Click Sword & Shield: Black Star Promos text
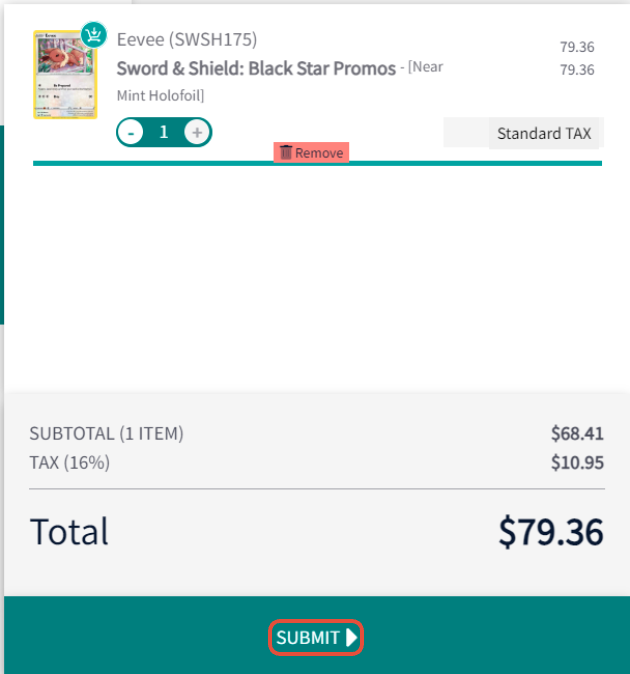 point(256,68)
